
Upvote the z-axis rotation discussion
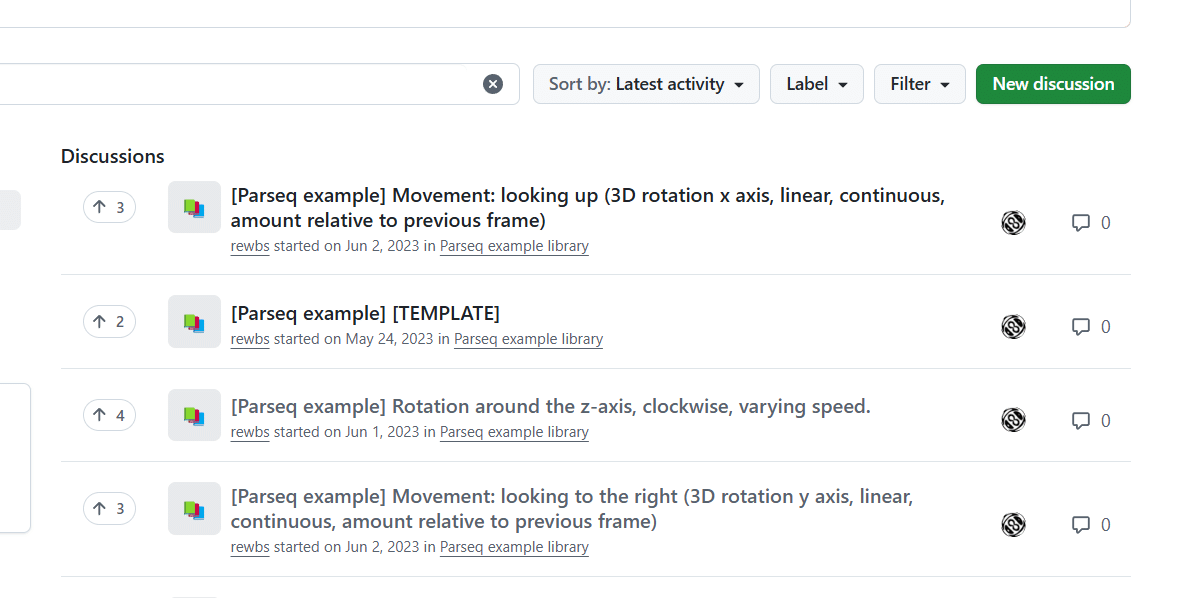pyautogui.click(x=108, y=415)
